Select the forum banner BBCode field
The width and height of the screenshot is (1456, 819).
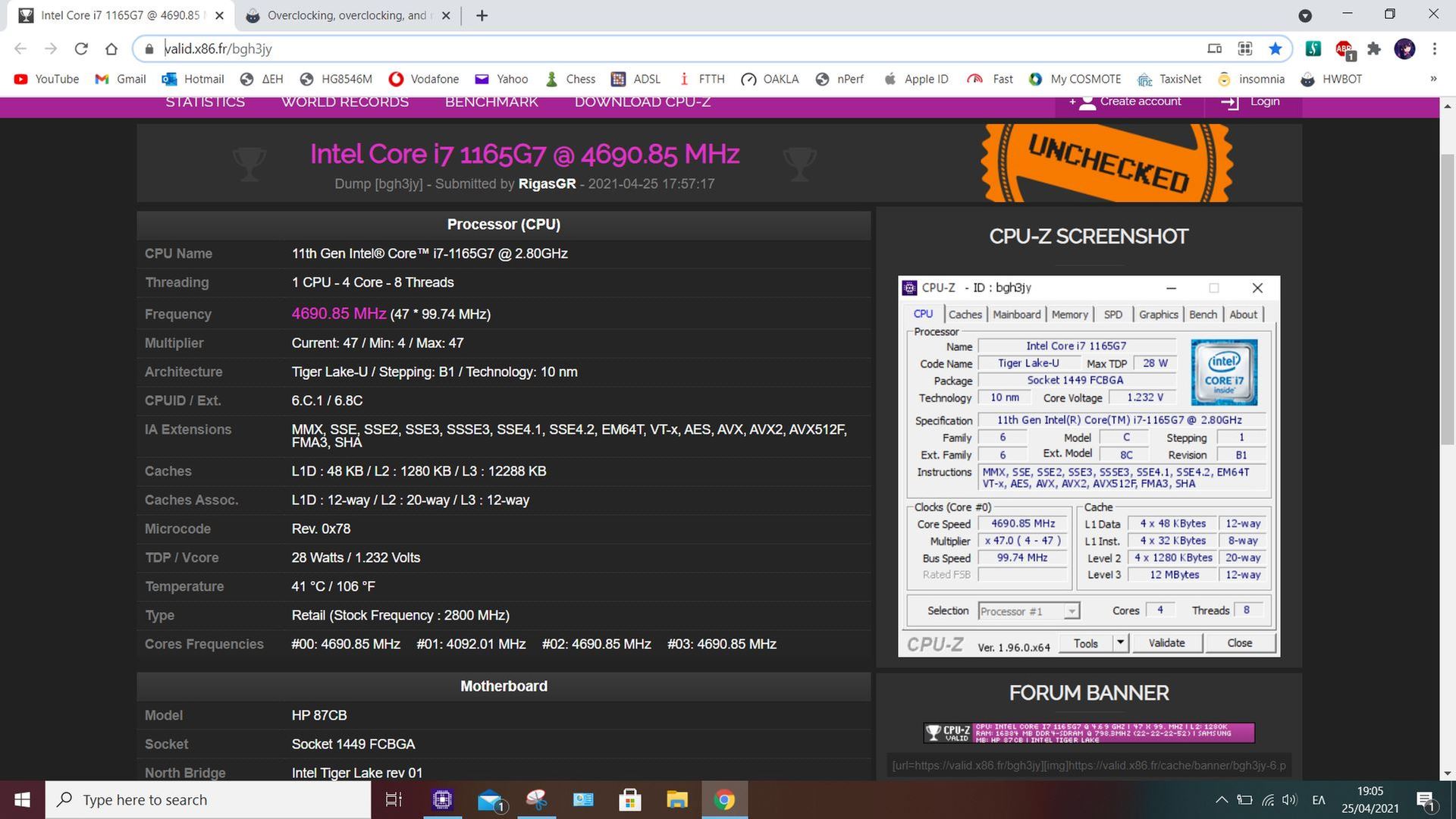click(x=1089, y=765)
